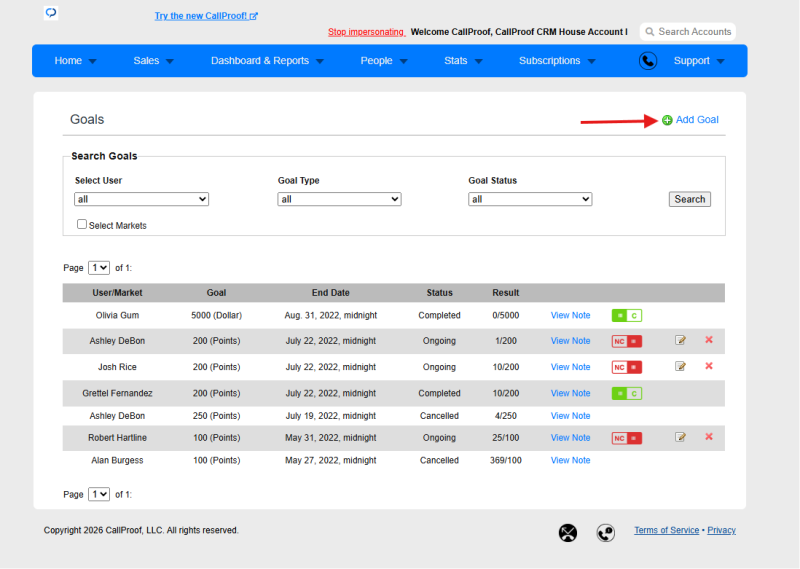Click the crossed tools icon in footer
This screenshot has height=569, width=800.
coord(567,533)
